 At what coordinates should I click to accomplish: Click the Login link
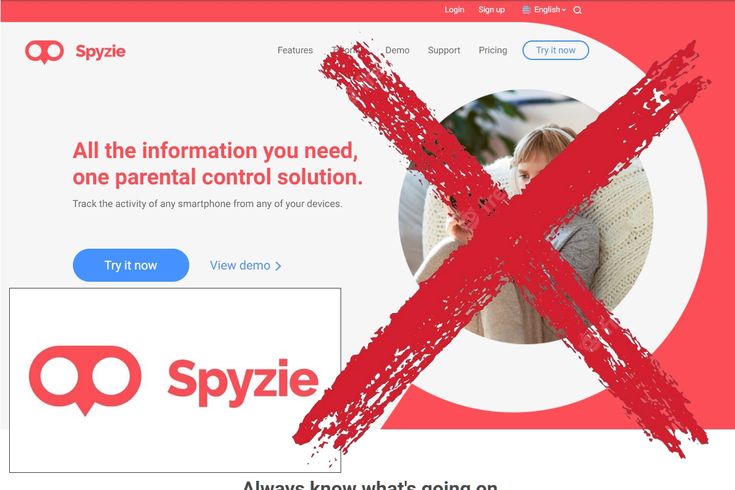click(454, 10)
